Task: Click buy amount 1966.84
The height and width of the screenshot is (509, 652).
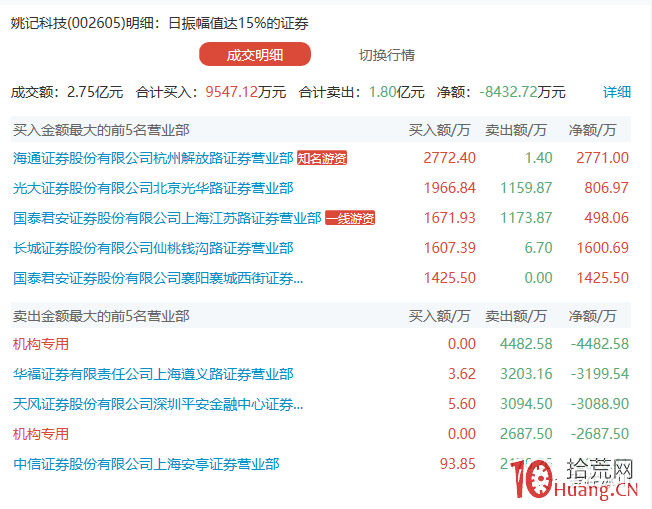Action: [x=449, y=188]
